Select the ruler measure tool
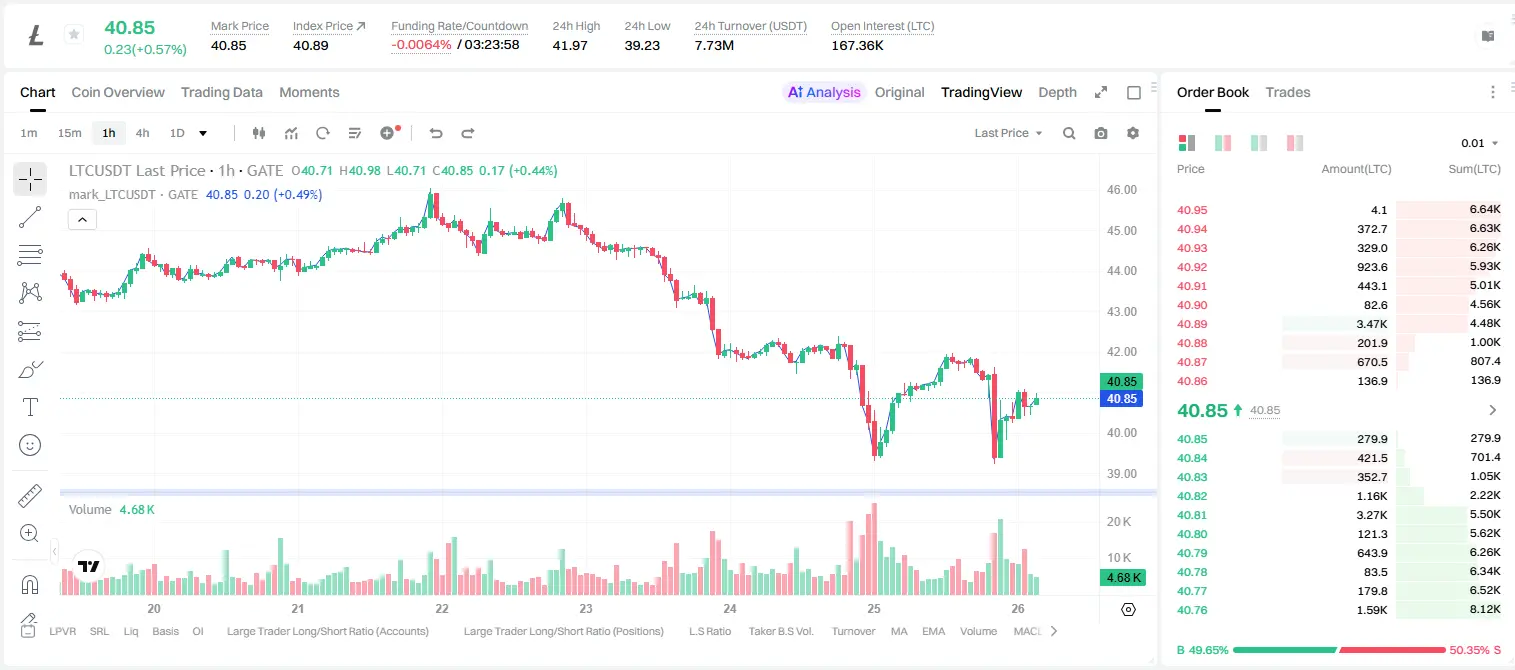 tap(30, 496)
